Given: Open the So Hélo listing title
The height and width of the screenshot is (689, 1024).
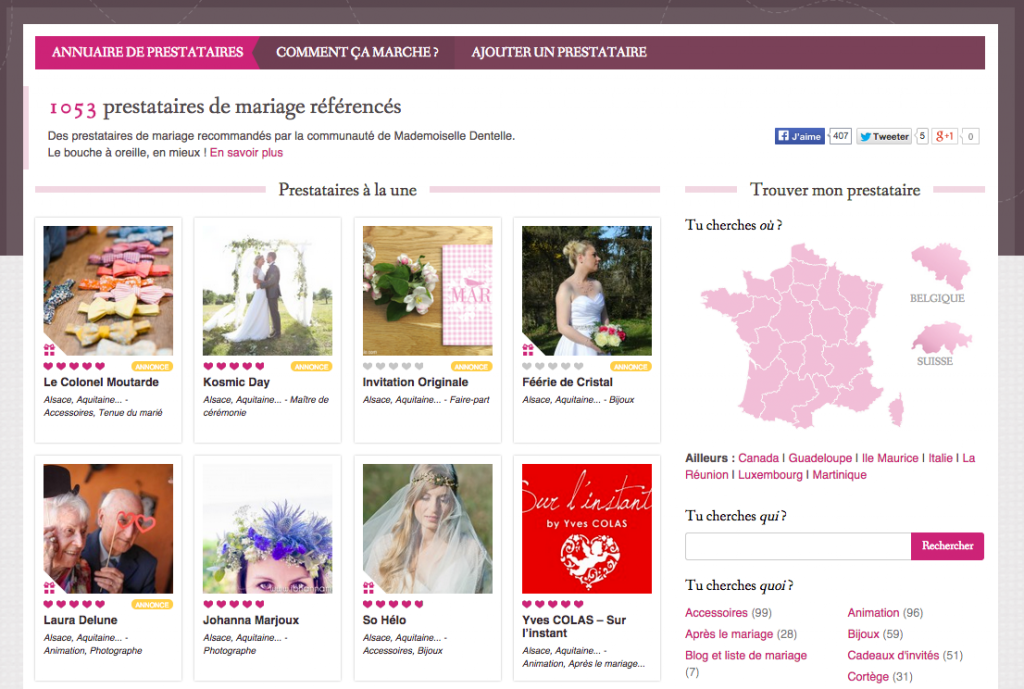Looking at the screenshot, I should click(384, 620).
